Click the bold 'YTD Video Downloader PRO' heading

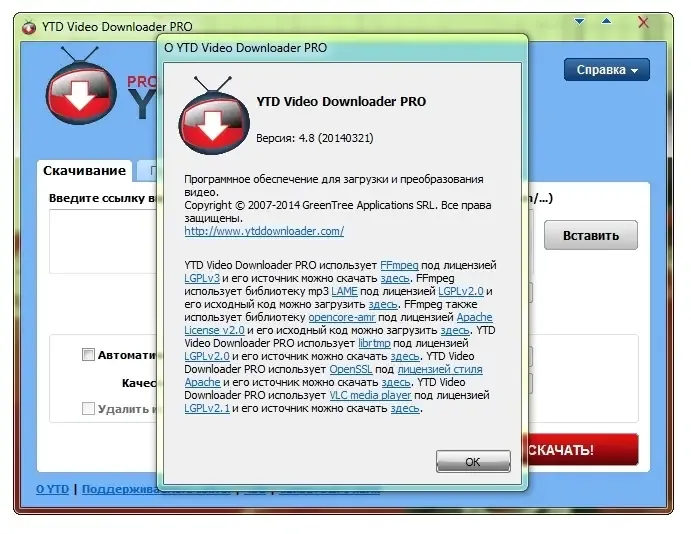[341, 101]
